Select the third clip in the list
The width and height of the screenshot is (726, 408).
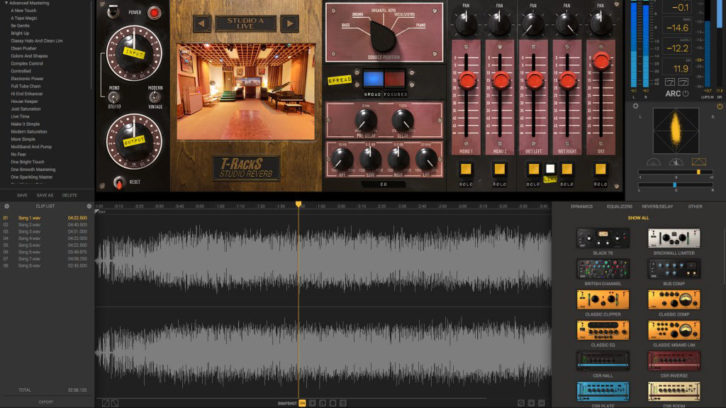click(x=45, y=232)
